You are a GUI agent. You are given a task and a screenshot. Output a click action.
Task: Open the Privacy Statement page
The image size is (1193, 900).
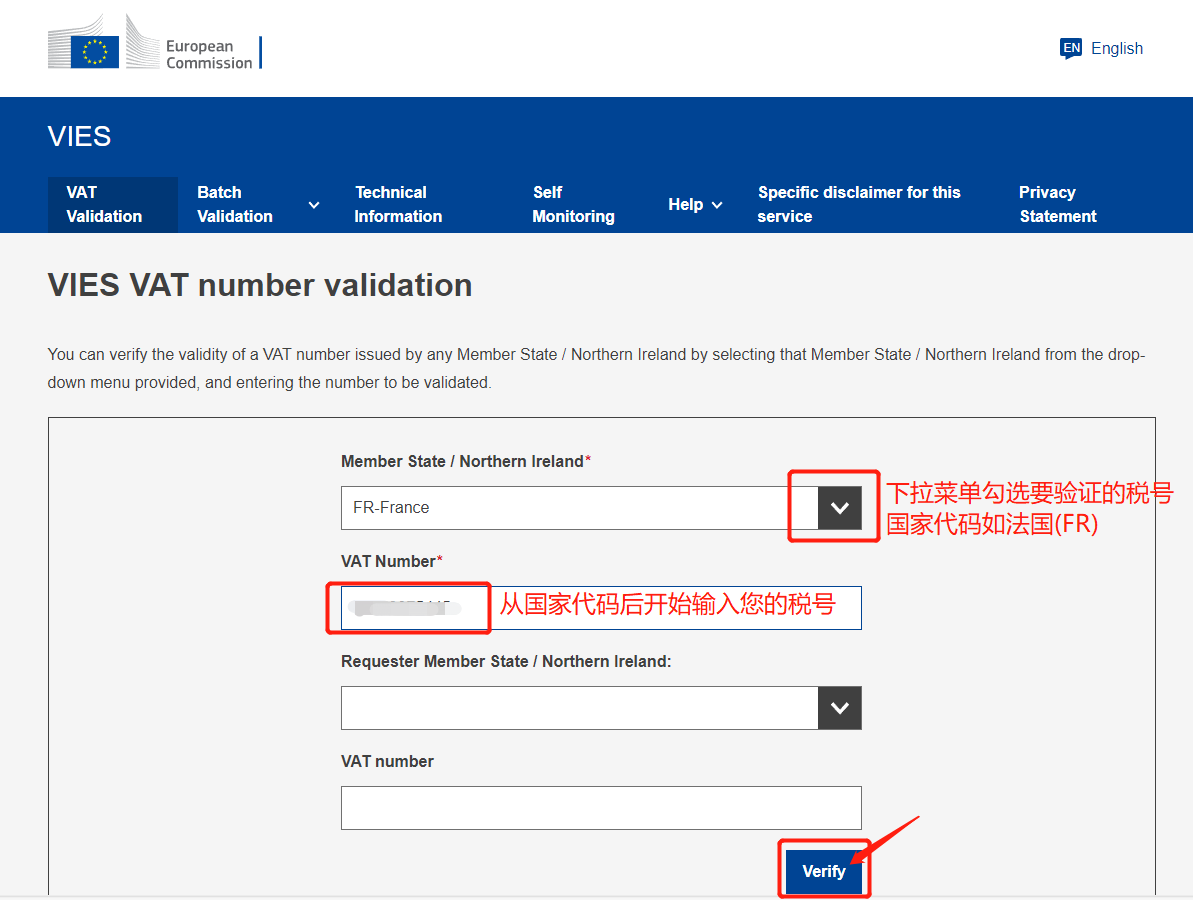[1057, 204]
